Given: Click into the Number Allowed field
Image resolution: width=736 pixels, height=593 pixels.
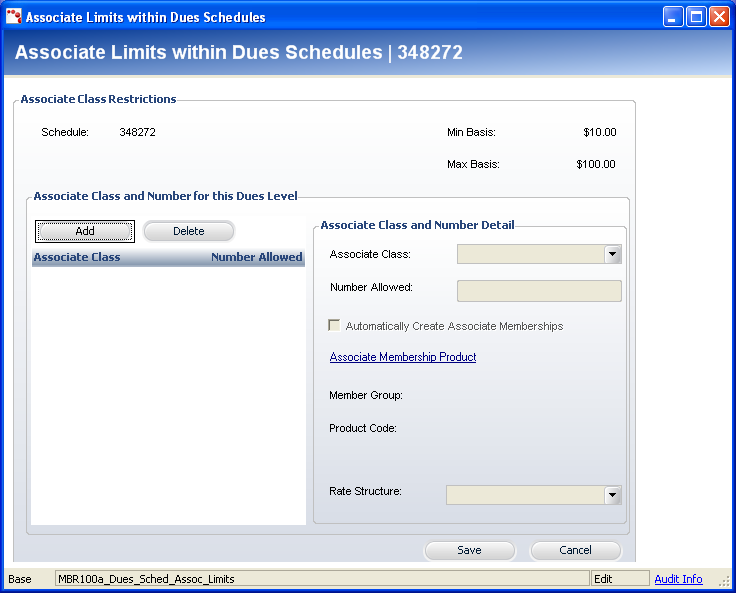Looking at the screenshot, I should point(539,291).
